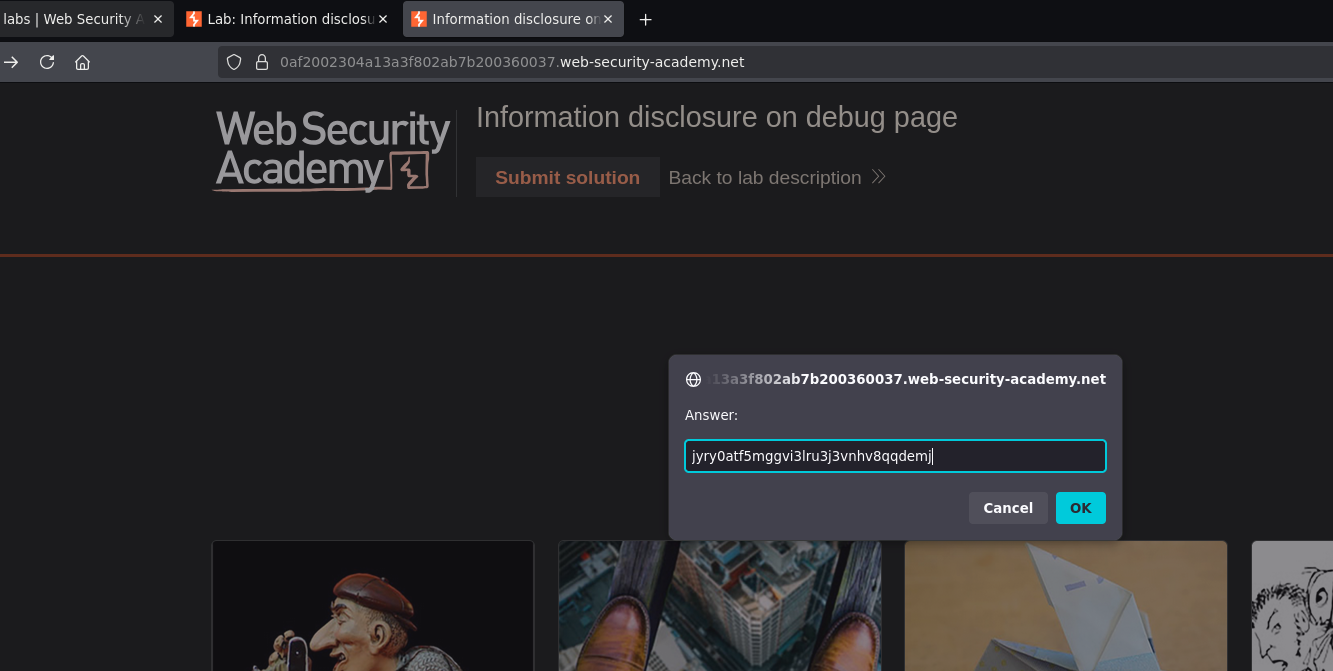Go to browser home page icon
Viewport: 1333px width, 671px height.
pyautogui.click(x=82, y=62)
